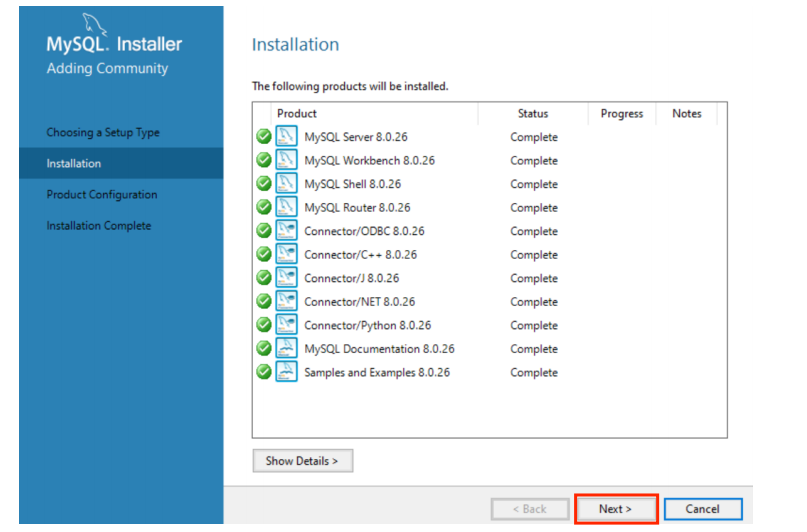Click the Progress column header
The width and height of the screenshot is (807, 532).
point(622,114)
